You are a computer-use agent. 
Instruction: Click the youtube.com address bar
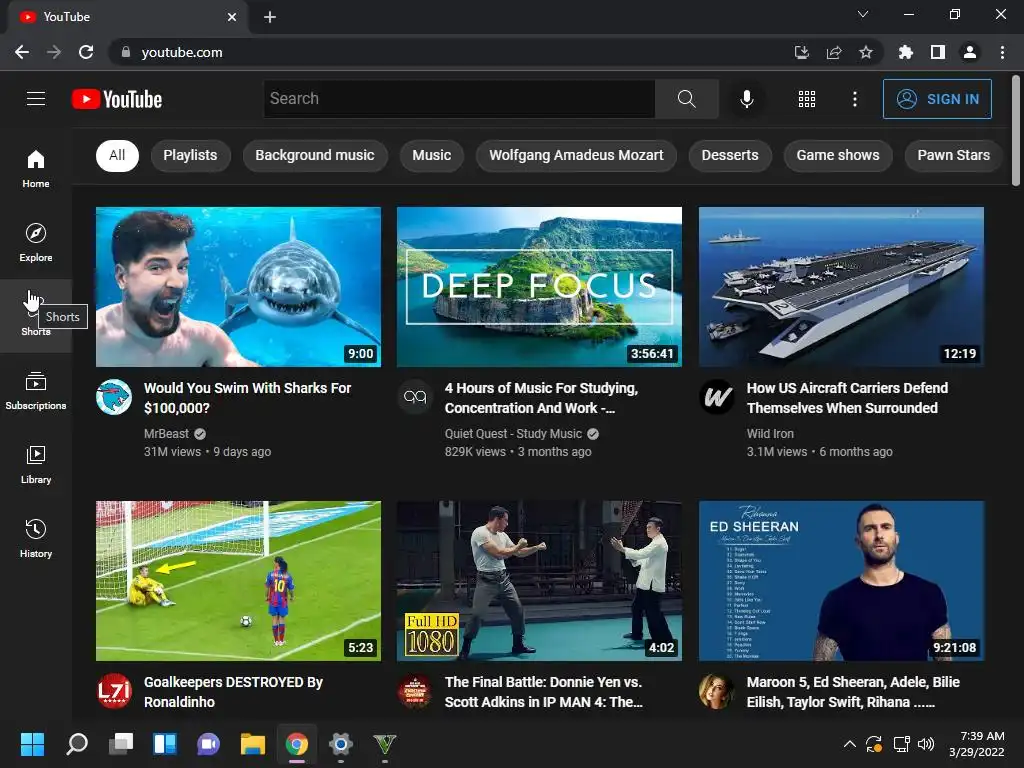(x=451, y=52)
